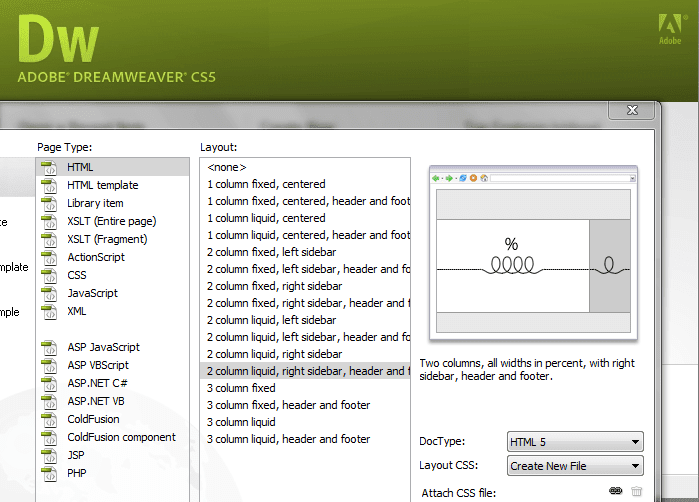This screenshot has width=699, height=502.
Task: Pick 2 column fixed, right sidebar layout
Action: (x=305, y=286)
